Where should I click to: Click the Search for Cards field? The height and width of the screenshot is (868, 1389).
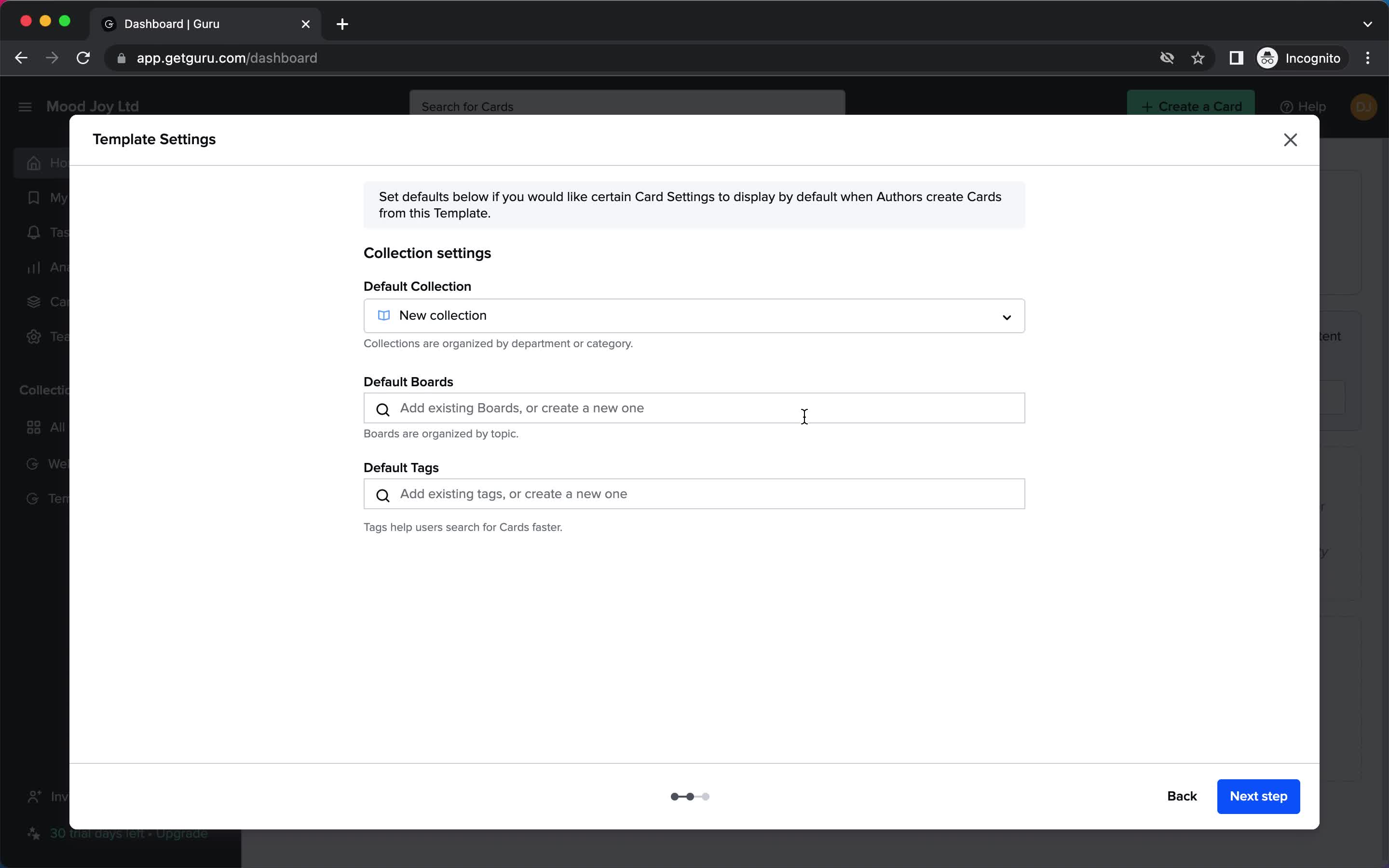click(x=627, y=106)
